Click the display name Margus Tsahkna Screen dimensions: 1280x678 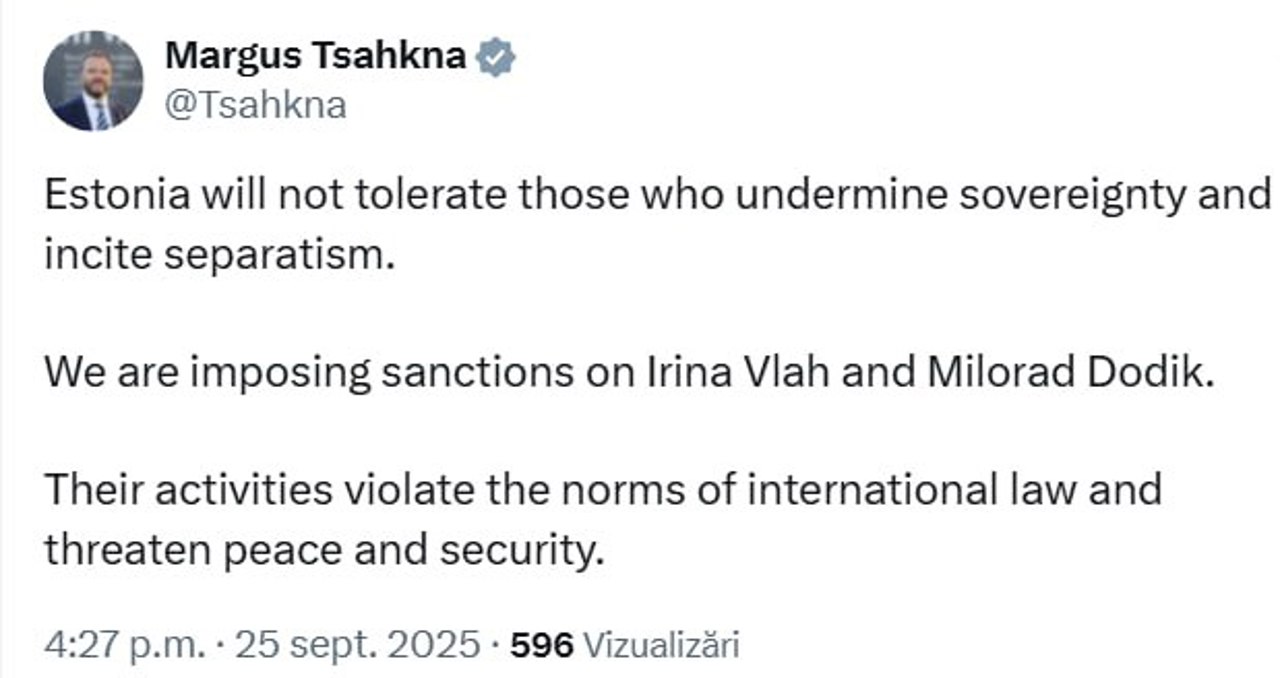(315, 56)
